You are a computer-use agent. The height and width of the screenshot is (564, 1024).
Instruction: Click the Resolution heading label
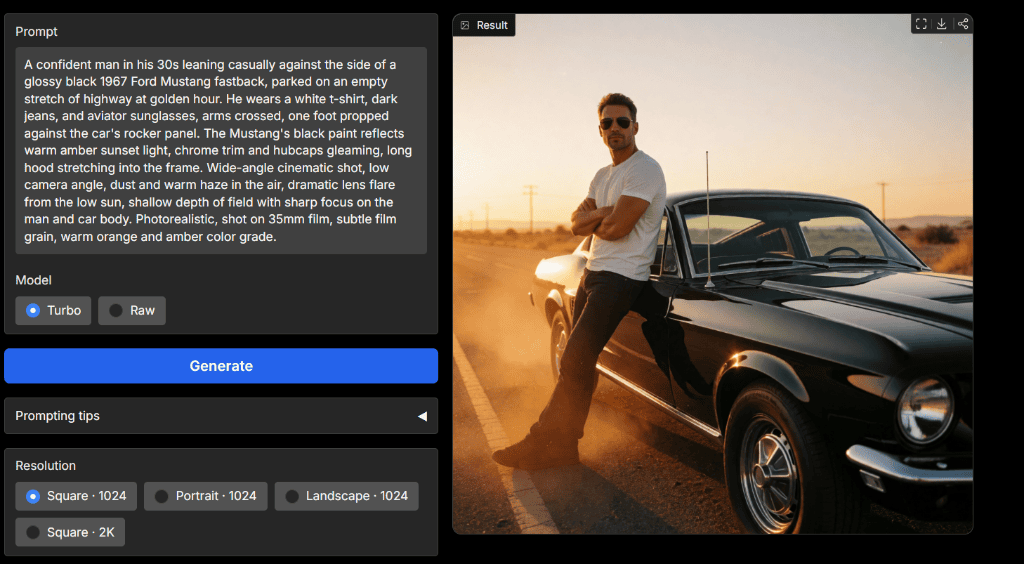(x=46, y=465)
